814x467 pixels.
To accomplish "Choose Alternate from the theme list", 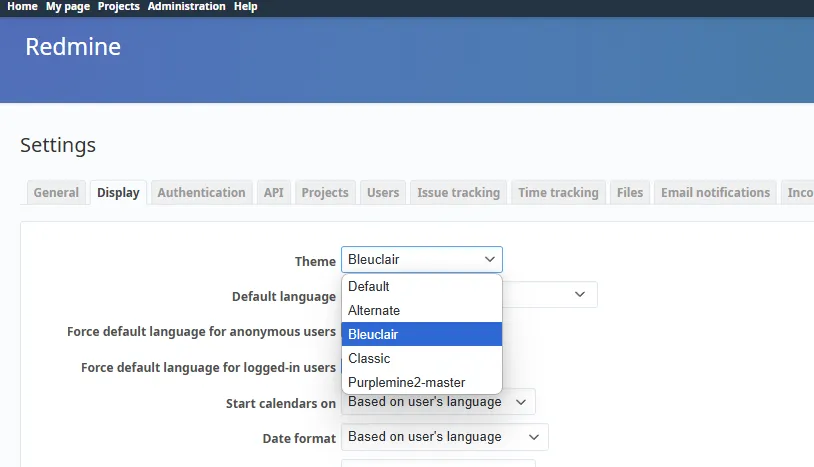I will (421, 310).
